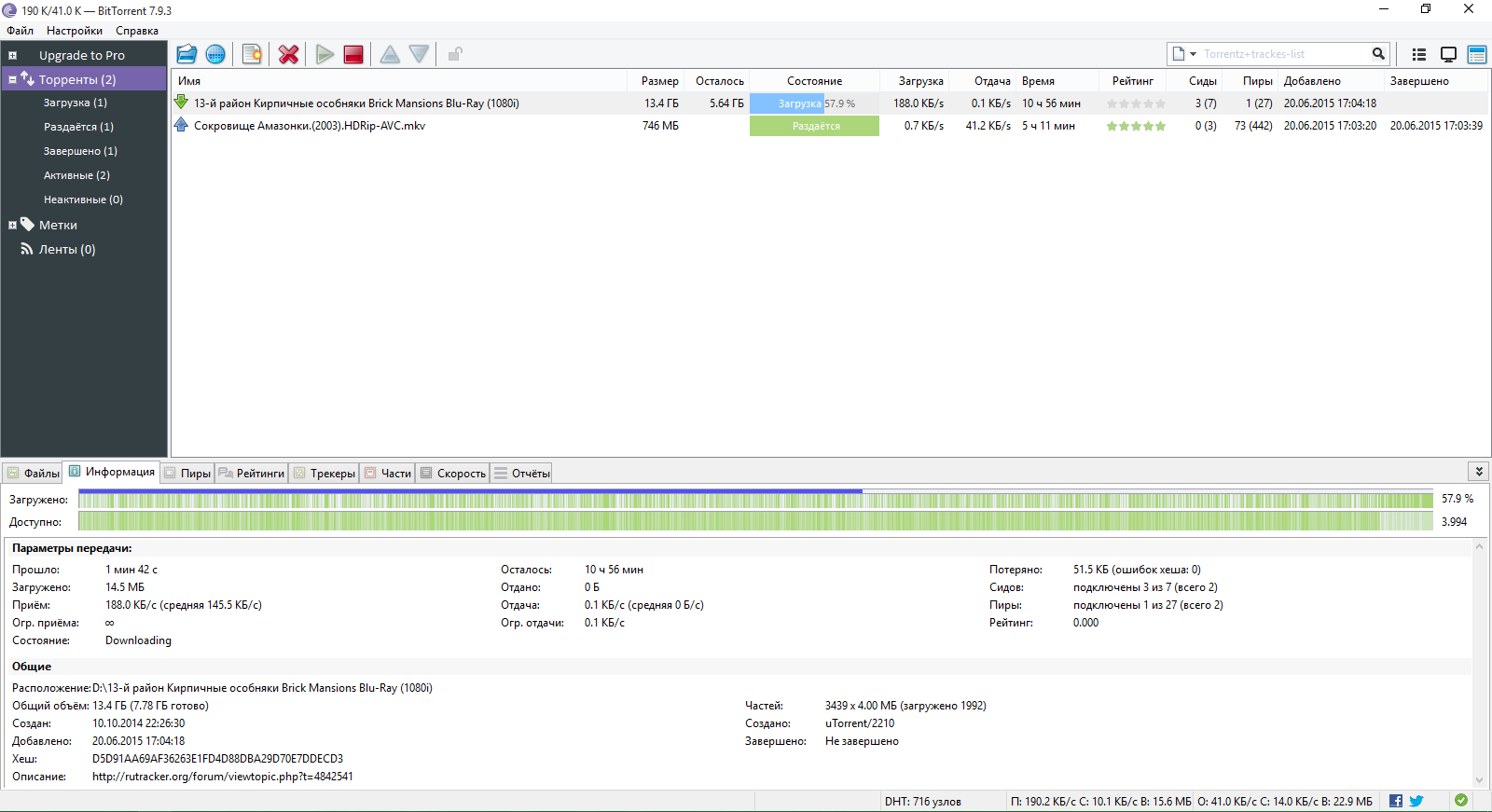Screen dimensions: 1492x812
Task: Click five-star rating of Сокровище Амазонки
Action: tap(1136, 126)
